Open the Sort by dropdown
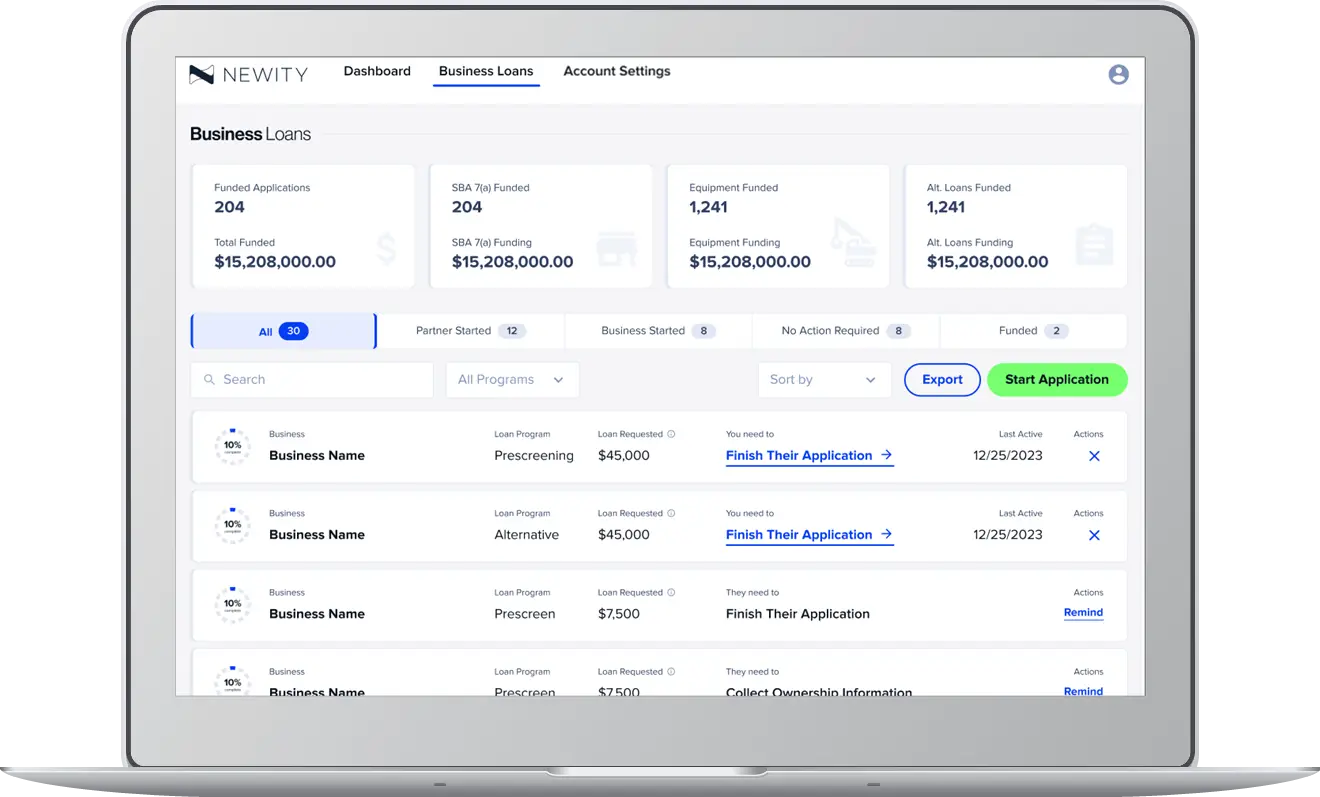 (x=824, y=380)
